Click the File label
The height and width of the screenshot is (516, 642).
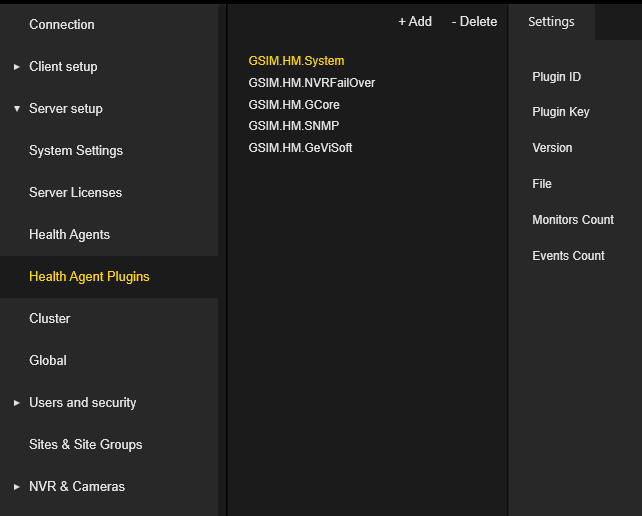coord(542,184)
